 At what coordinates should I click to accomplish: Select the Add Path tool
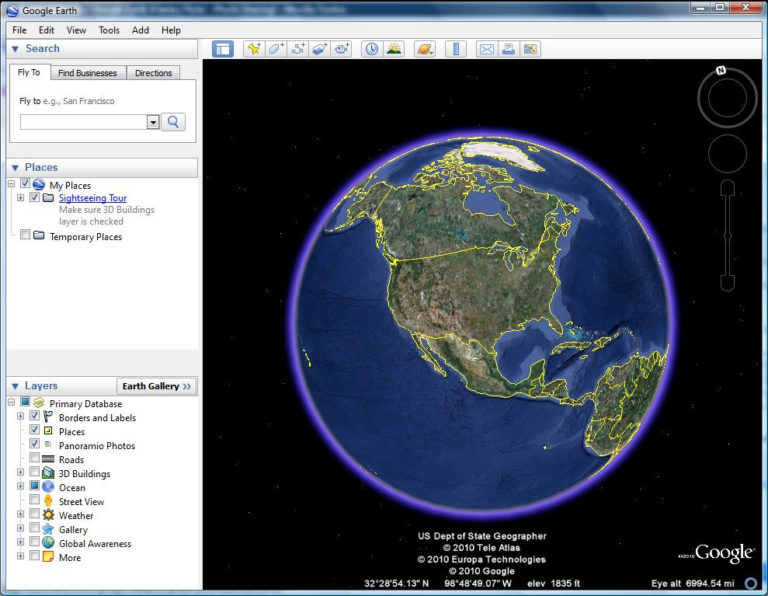[x=298, y=49]
